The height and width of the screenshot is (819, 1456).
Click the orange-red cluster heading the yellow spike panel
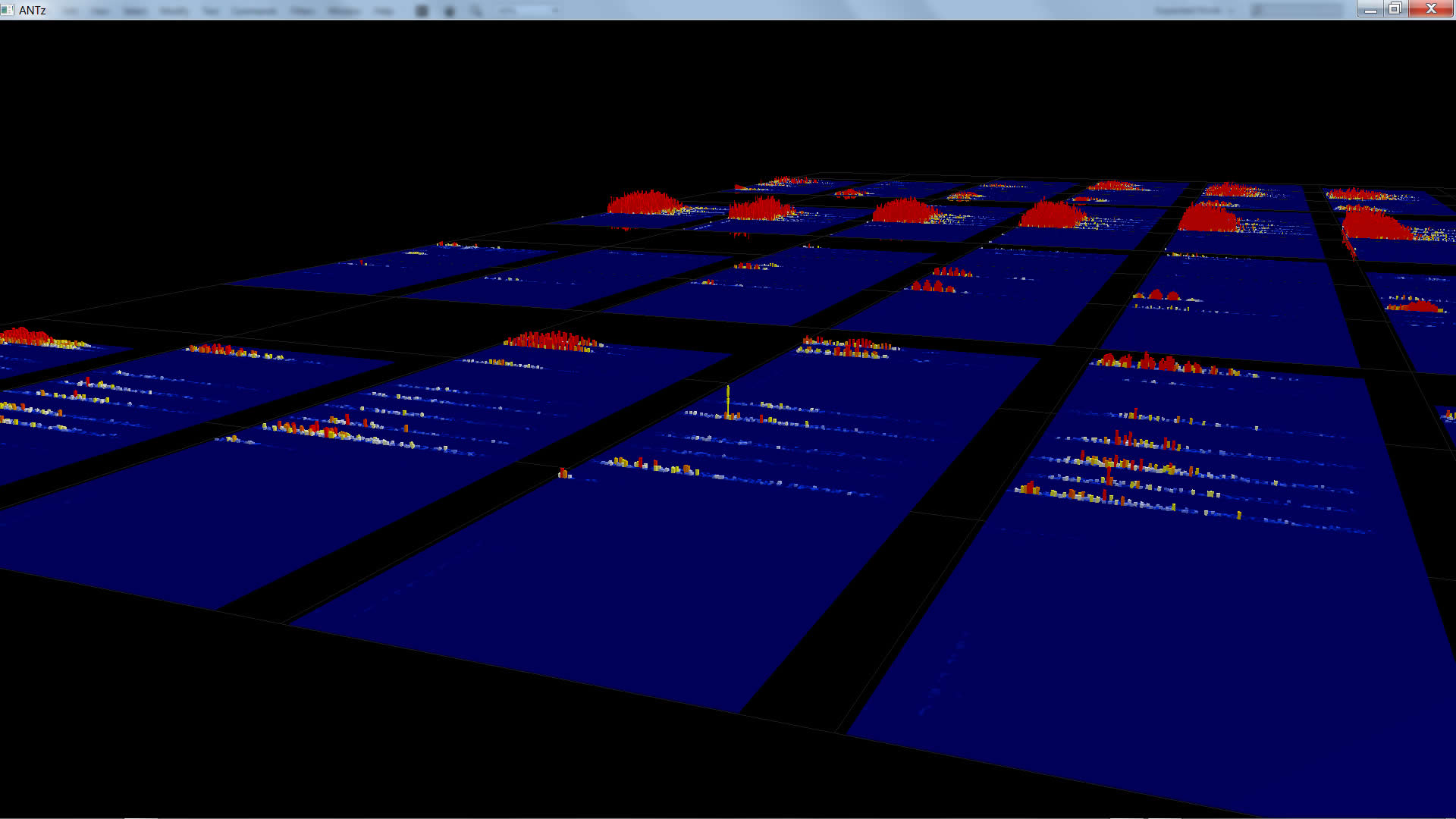pyautogui.click(x=846, y=347)
